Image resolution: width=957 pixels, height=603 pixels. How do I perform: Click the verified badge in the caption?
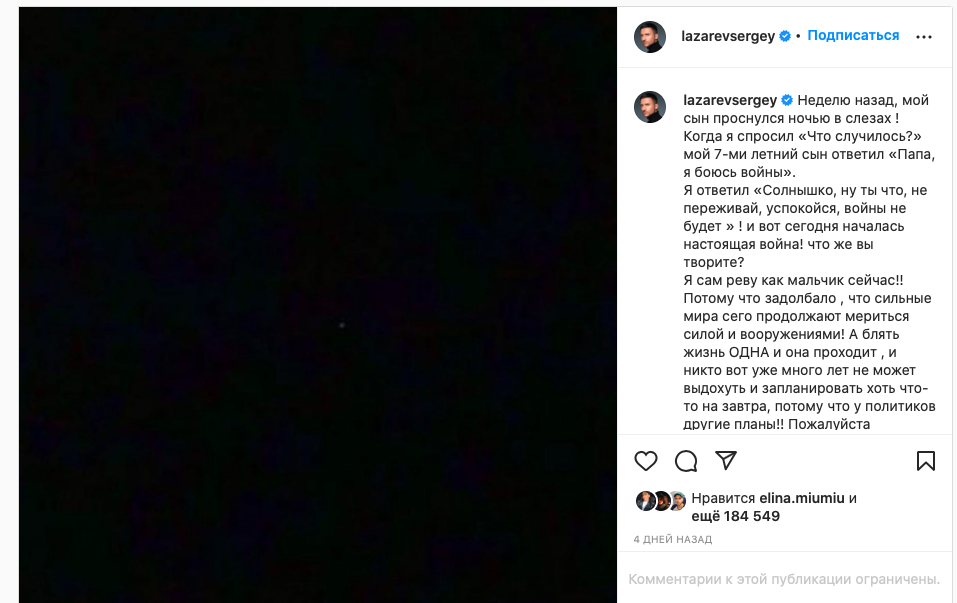point(787,100)
